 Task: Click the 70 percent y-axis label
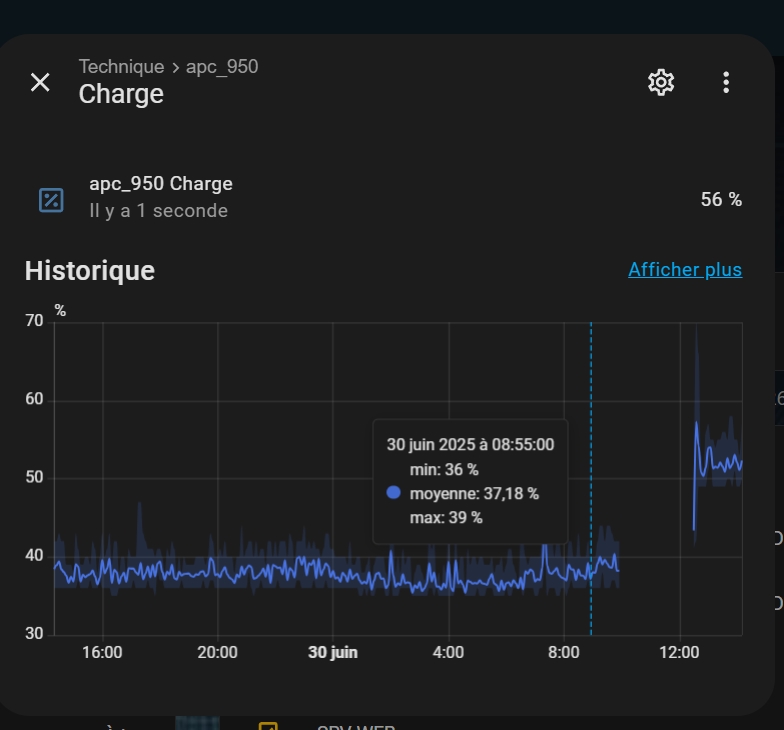pos(34,321)
